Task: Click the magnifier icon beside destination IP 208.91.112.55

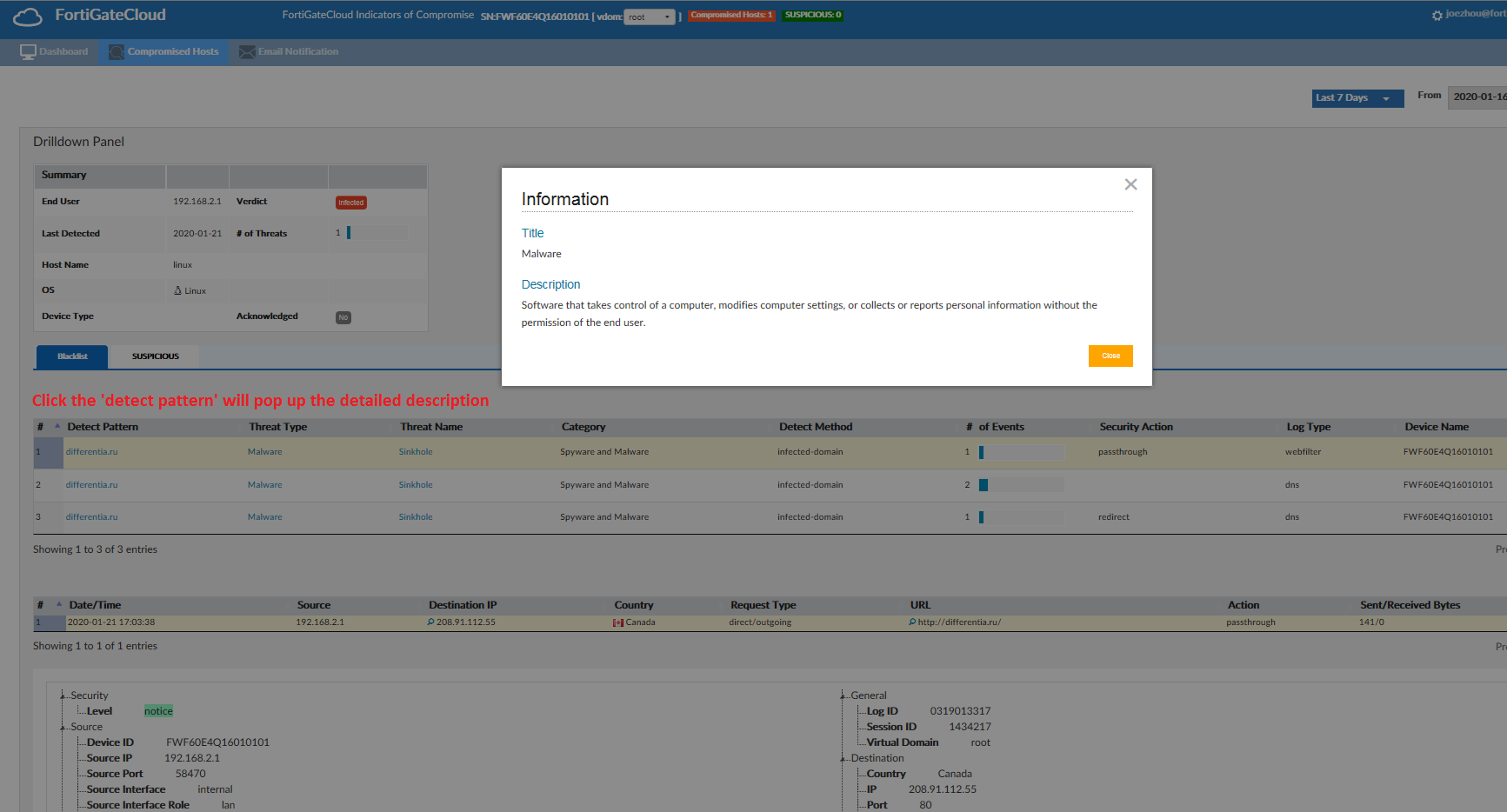Action: pyautogui.click(x=430, y=622)
